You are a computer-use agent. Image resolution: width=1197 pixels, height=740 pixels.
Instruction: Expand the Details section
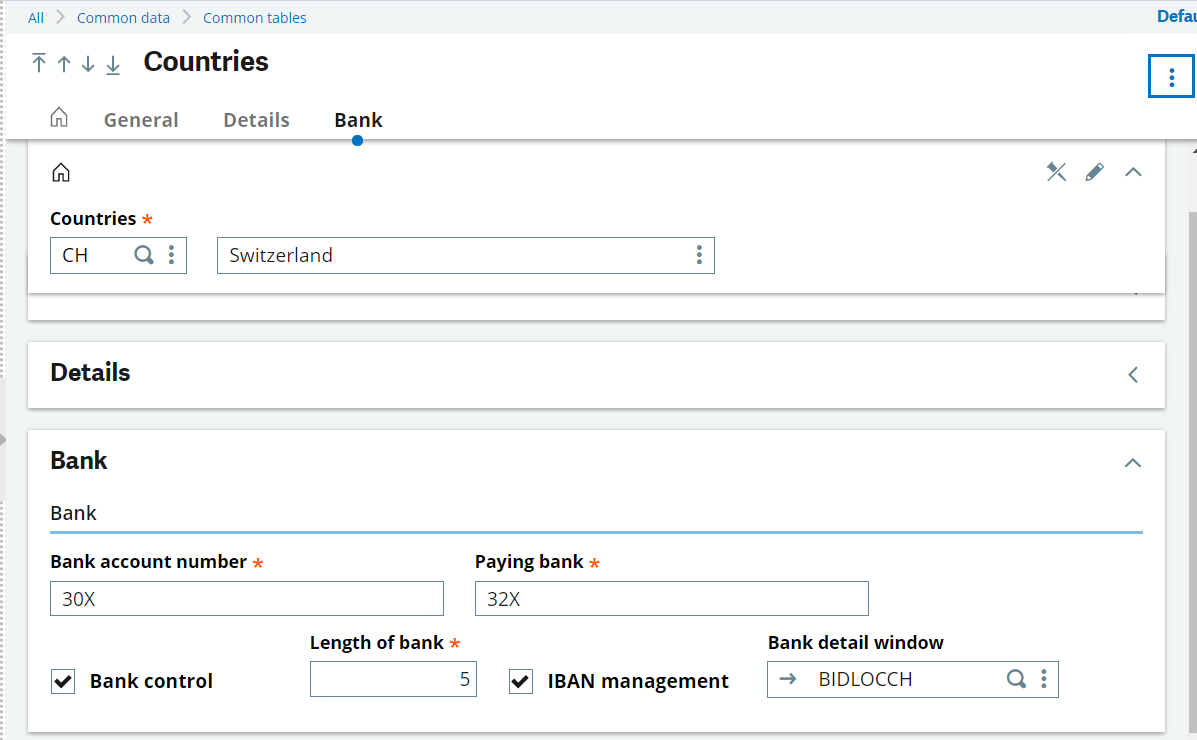(x=1133, y=375)
